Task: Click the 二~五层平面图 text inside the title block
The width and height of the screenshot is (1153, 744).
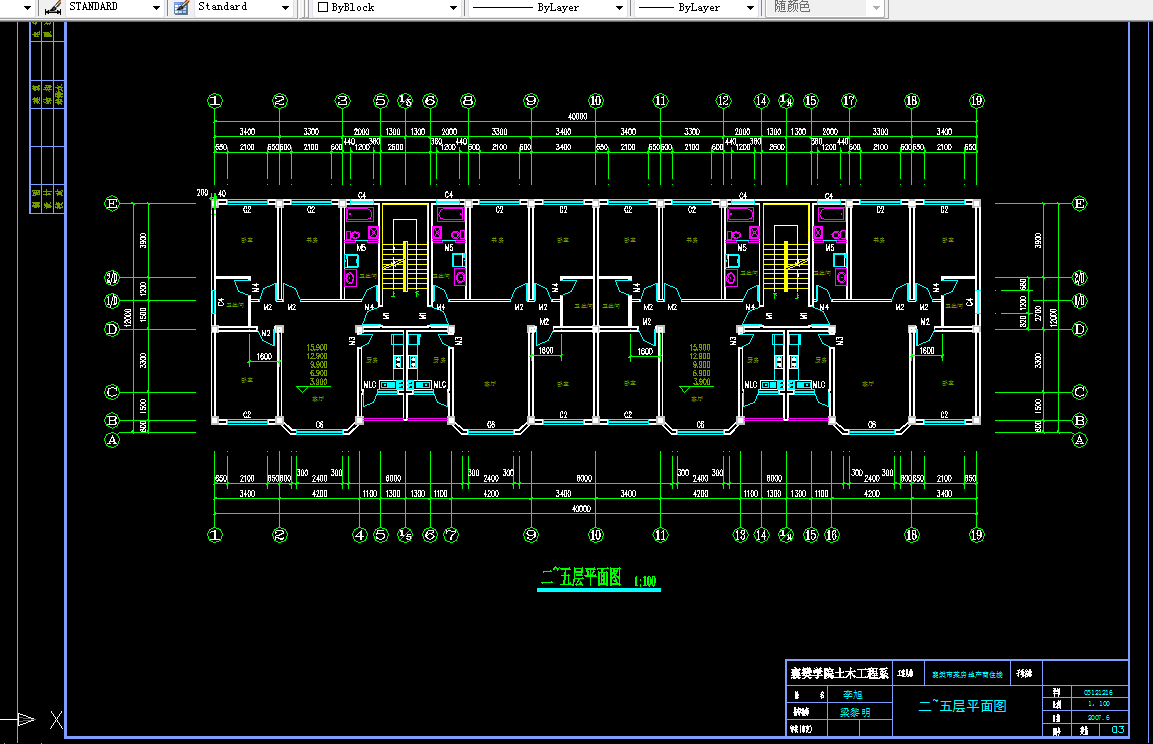Action: pos(963,707)
